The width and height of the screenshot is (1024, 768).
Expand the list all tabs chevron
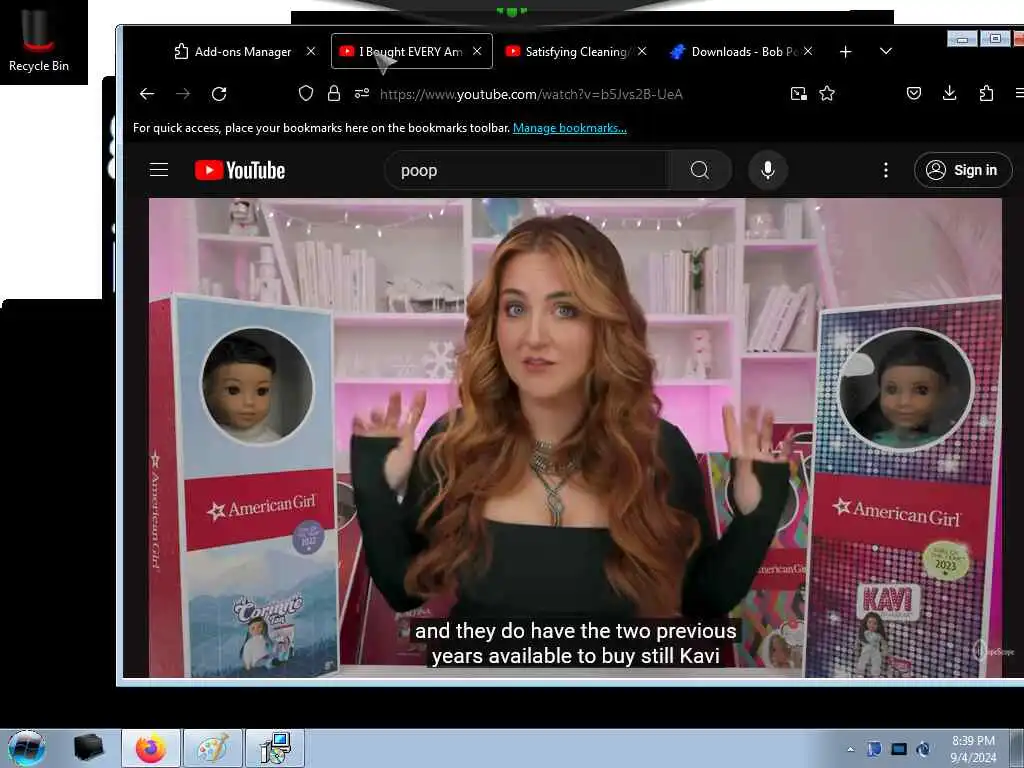(886, 51)
